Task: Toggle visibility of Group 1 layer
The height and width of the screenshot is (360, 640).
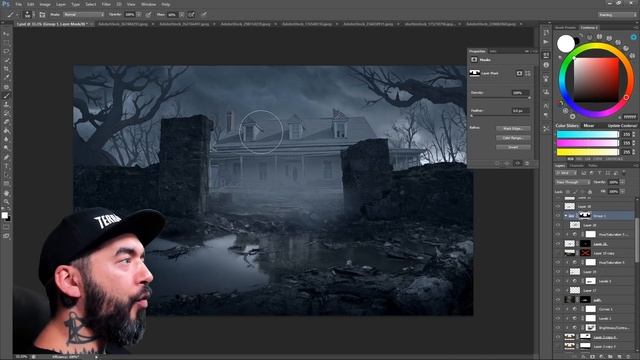Action: tap(558, 216)
